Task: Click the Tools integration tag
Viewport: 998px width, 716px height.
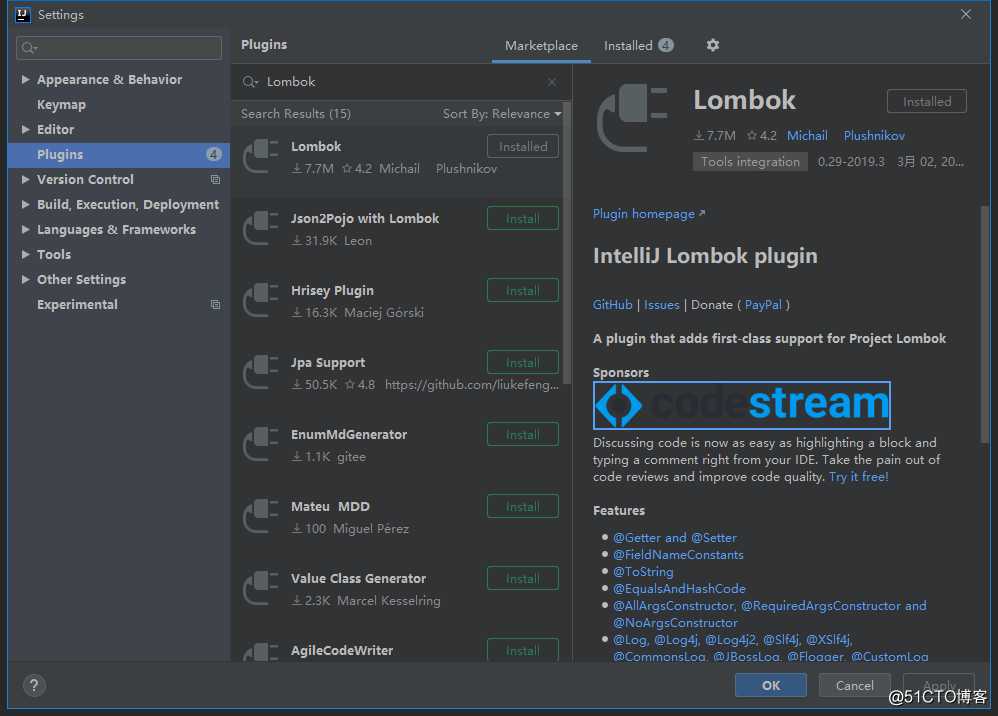Action: pos(750,162)
